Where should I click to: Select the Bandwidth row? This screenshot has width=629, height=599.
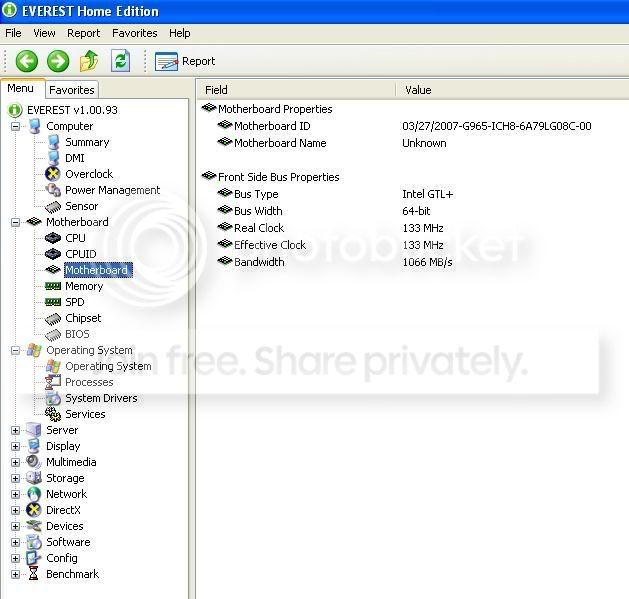coord(335,262)
